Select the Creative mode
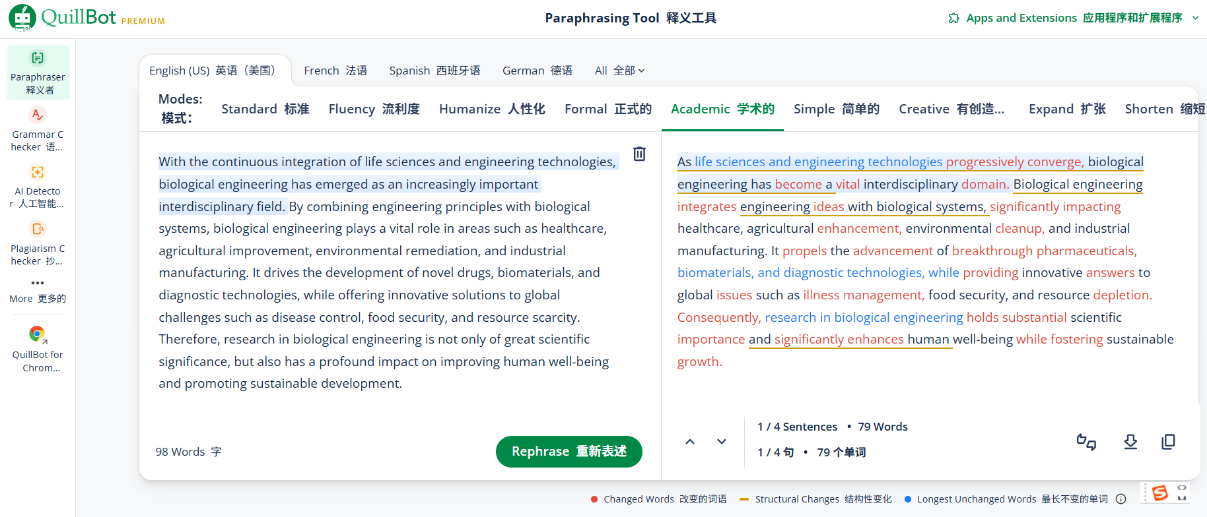 tap(951, 109)
